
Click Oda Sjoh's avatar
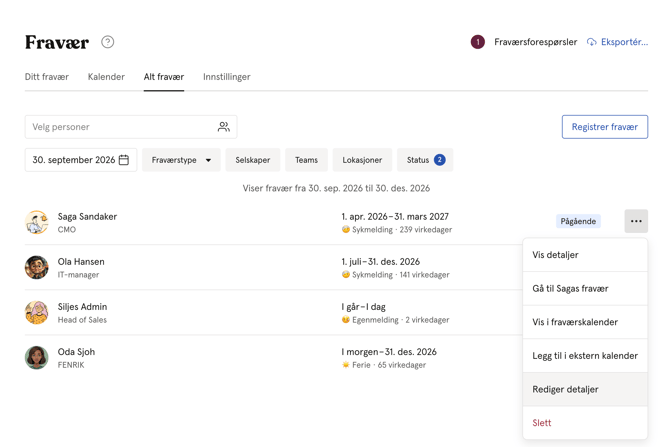[36, 358]
